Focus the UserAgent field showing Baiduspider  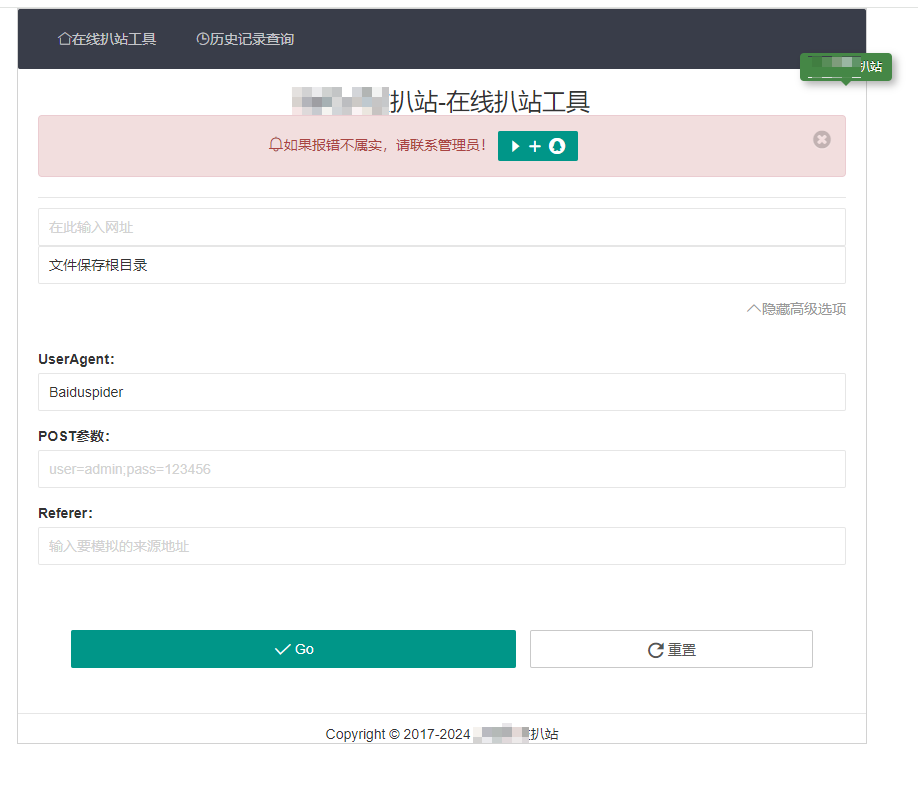point(441,392)
